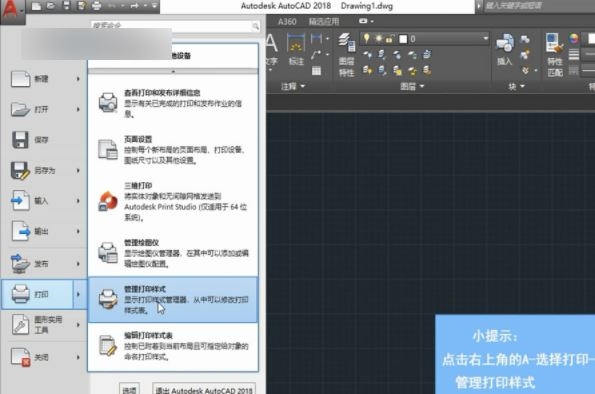Select 关闭 (Close) in the application menu

point(43,357)
